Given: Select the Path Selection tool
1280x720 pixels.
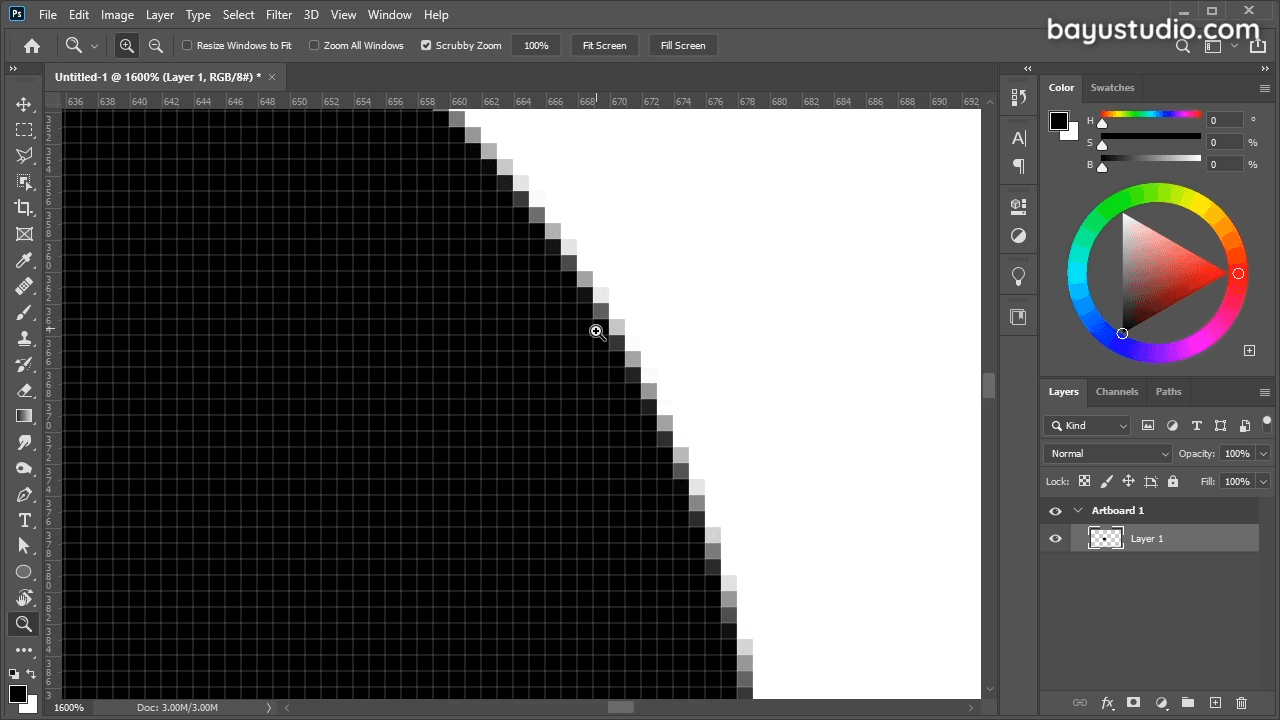Looking at the screenshot, I should pos(24,546).
